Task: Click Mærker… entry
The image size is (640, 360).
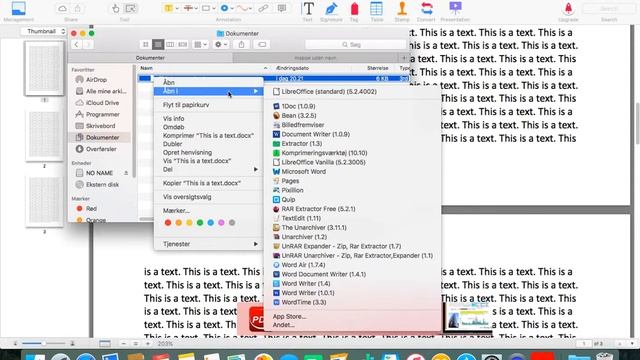Action: pos(176,211)
